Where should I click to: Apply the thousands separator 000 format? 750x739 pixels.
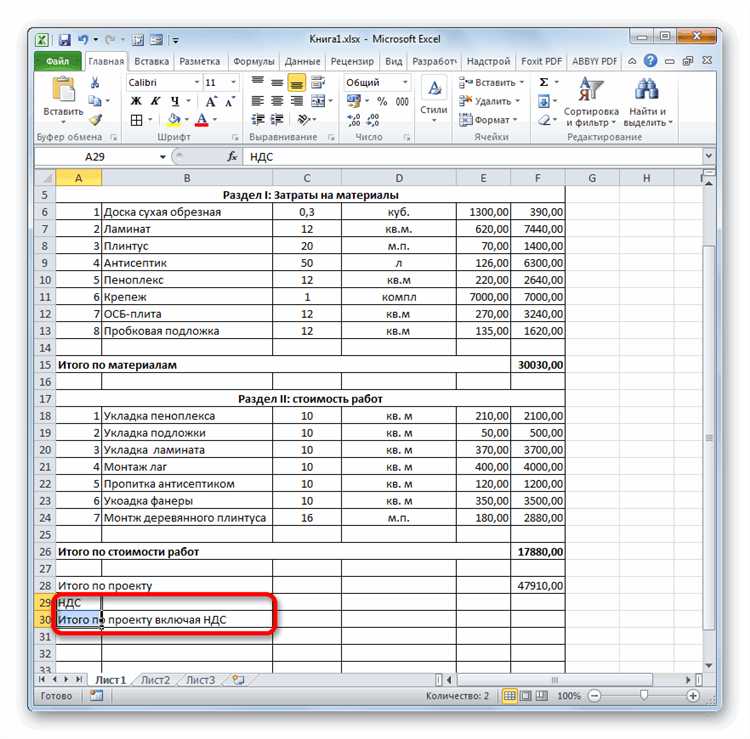tap(402, 101)
